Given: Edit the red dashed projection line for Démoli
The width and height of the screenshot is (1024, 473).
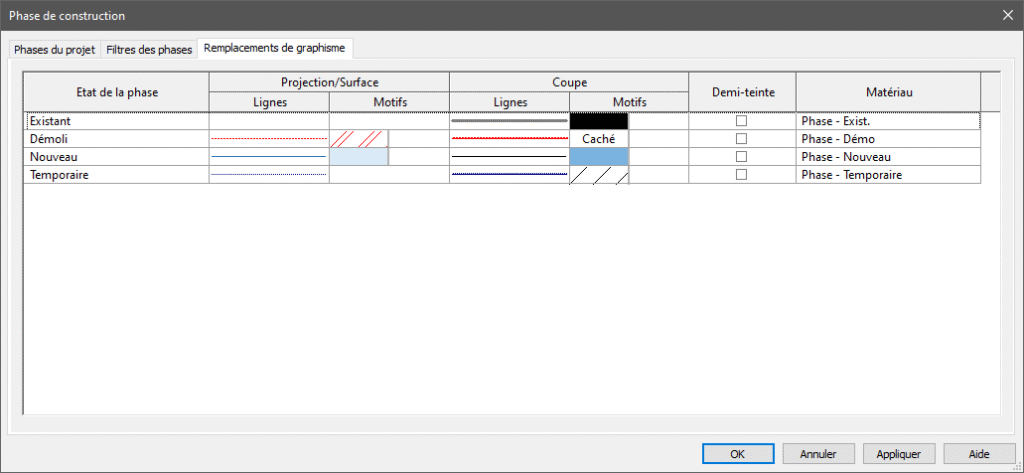Looking at the screenshot, I should pyautogui.click(x=268, y=139).
